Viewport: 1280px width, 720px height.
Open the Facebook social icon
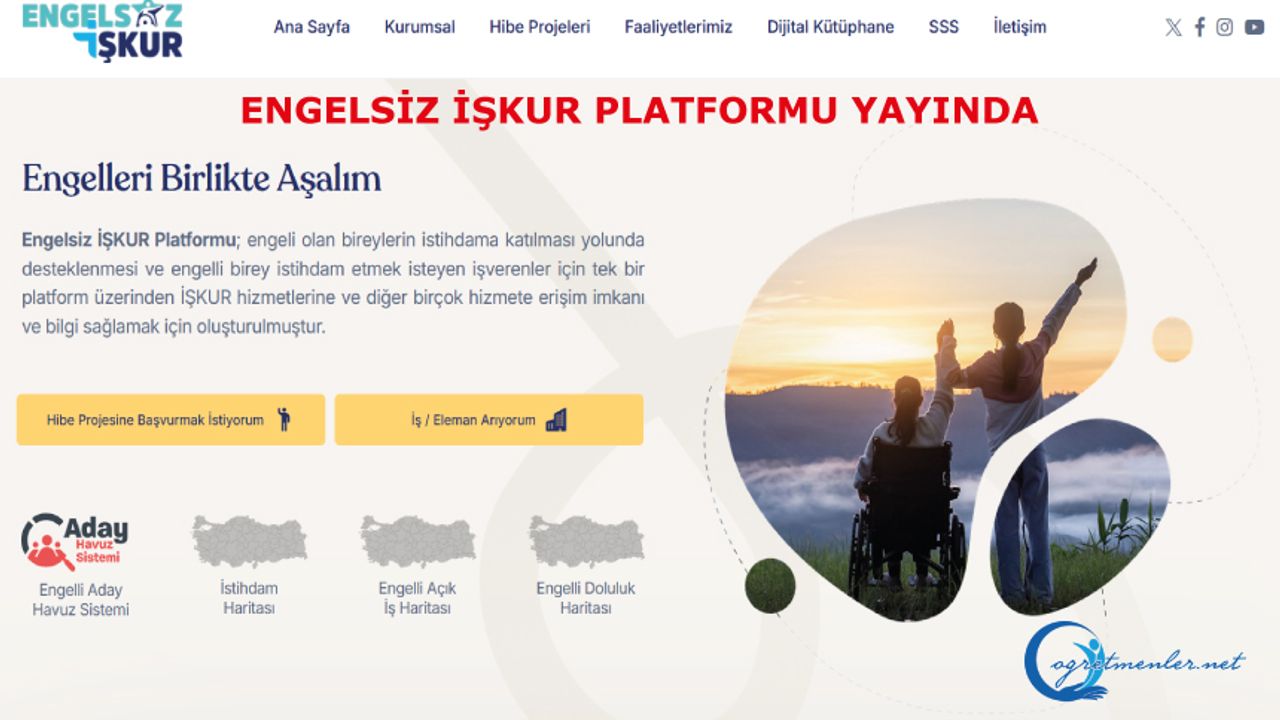(x=1200, y=27)
